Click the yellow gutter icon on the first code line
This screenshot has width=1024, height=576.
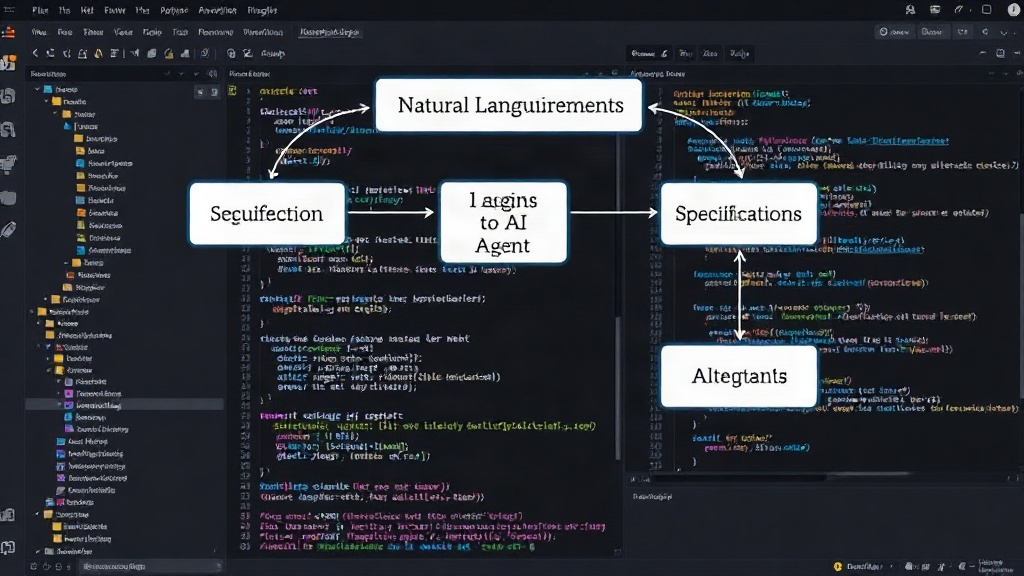point(232,91)
